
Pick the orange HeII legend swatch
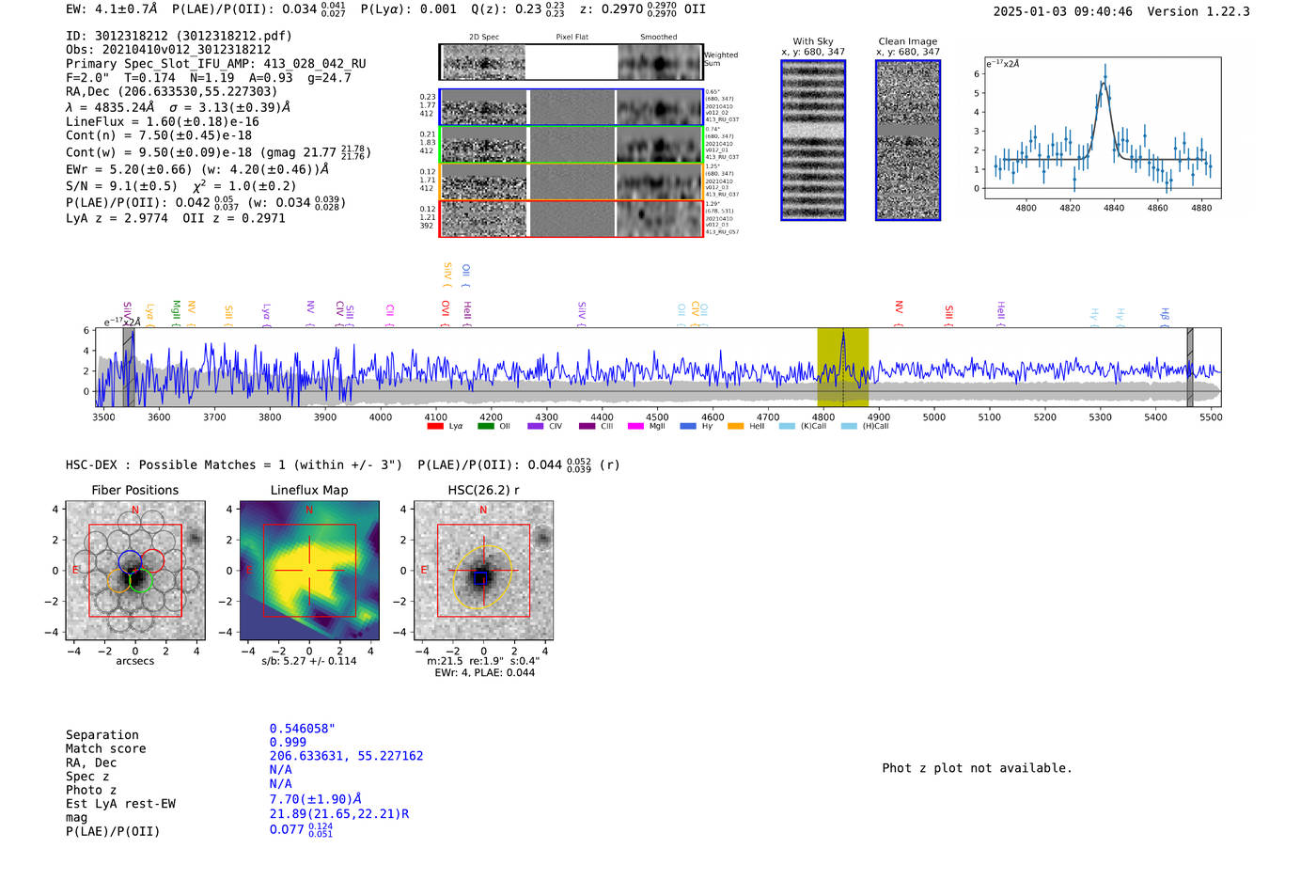(x=735, y=426)
